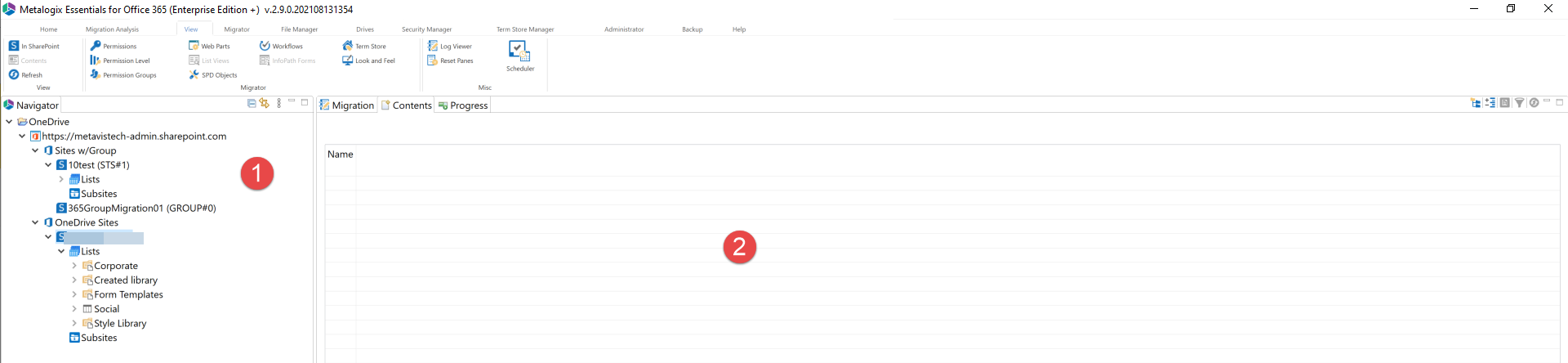Select Web Parts in the ribbon

coord(210,47)
